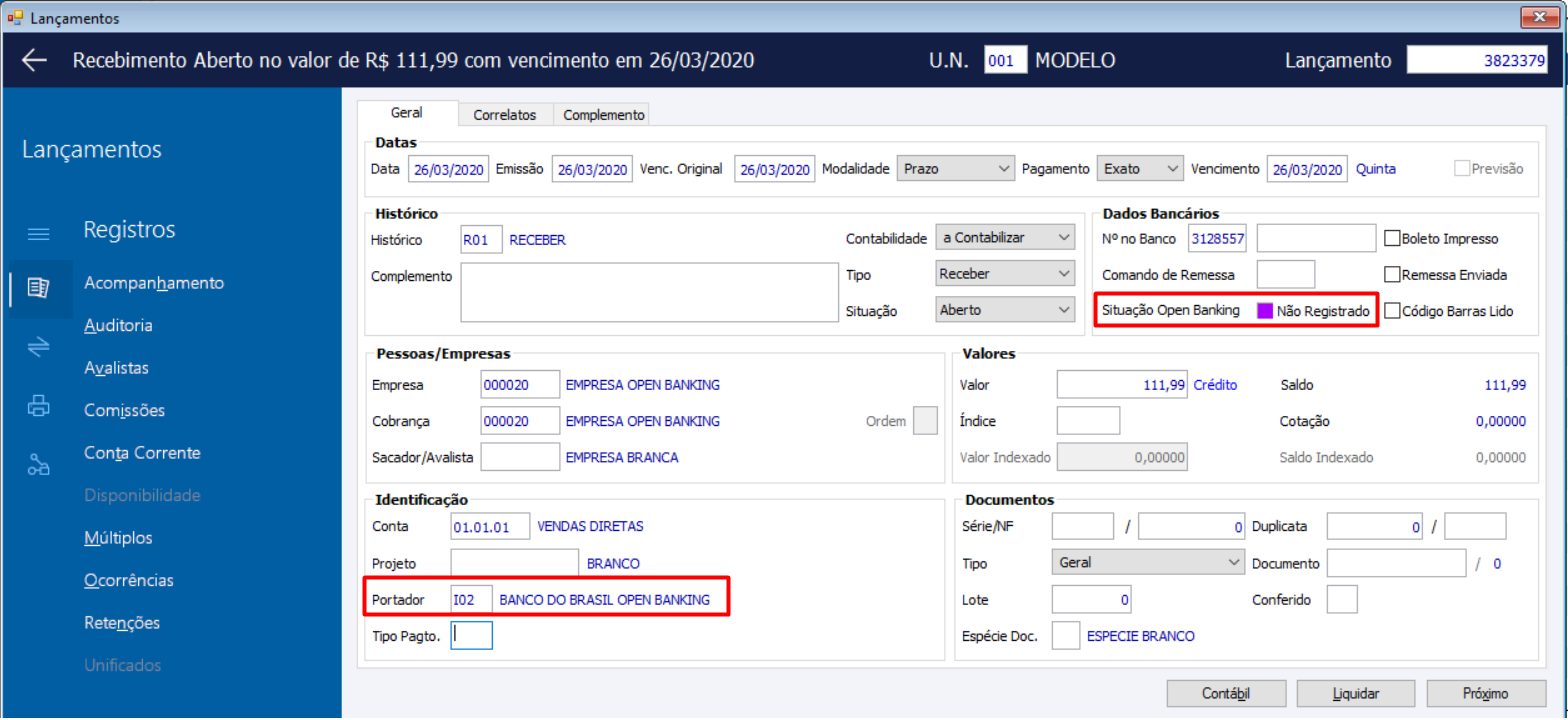Open the hamburger menu icon in sidebar
Viewport: 1568px width, 720px height.
(x=38, y=234)
